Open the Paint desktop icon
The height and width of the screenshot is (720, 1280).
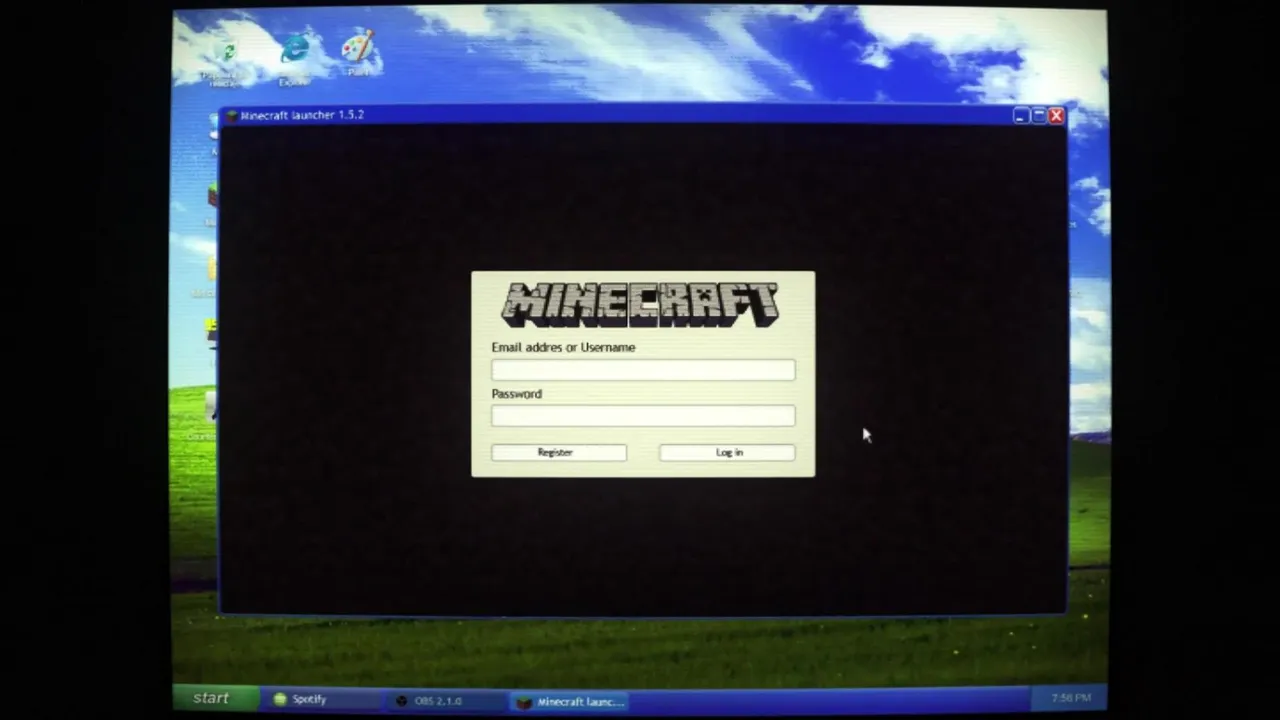[358, 54]
